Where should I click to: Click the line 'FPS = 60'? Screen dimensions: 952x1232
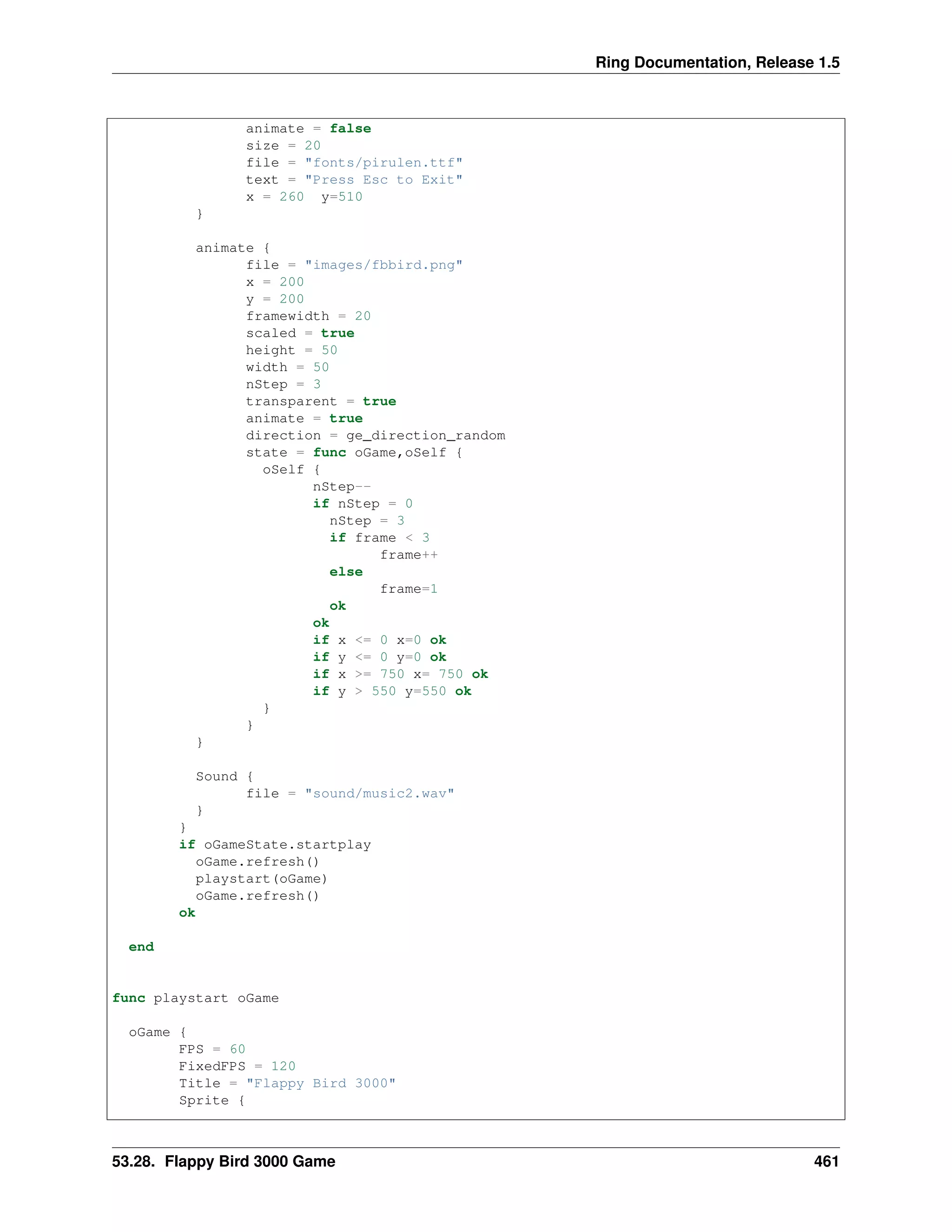click(212, 1049)
